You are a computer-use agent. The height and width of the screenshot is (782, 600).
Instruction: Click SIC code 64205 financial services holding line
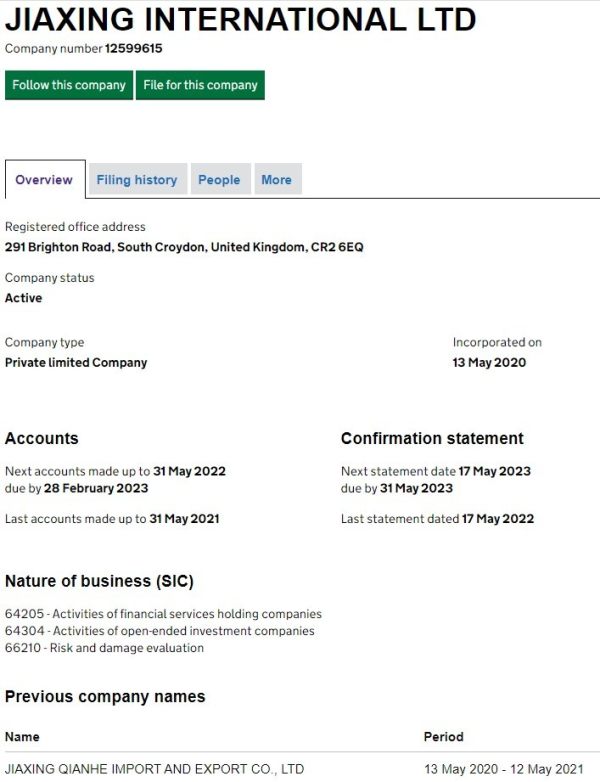163,613
